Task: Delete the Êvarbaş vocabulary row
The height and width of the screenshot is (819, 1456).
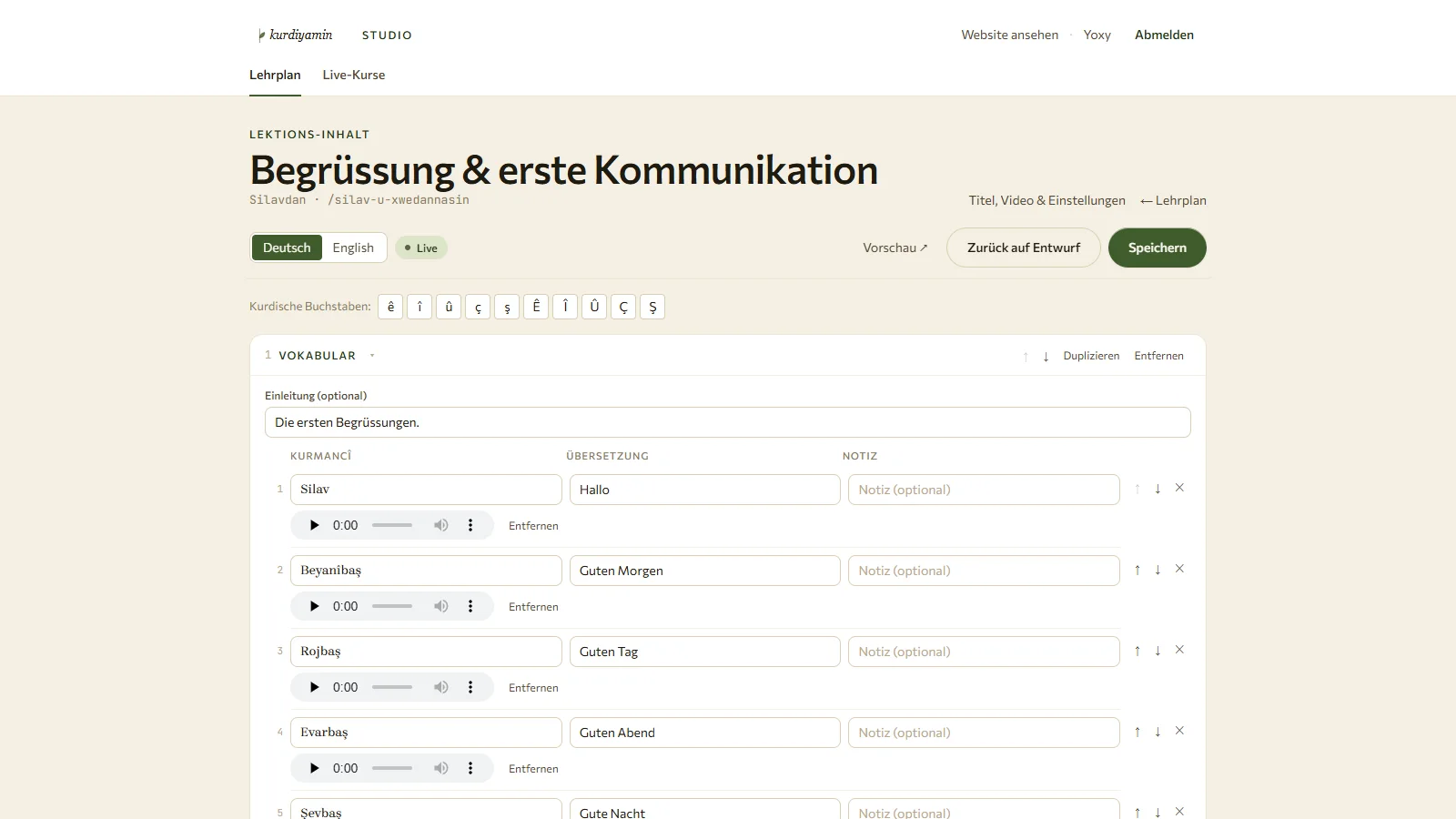Action: pyautogui.click(x=1179, y=731)
